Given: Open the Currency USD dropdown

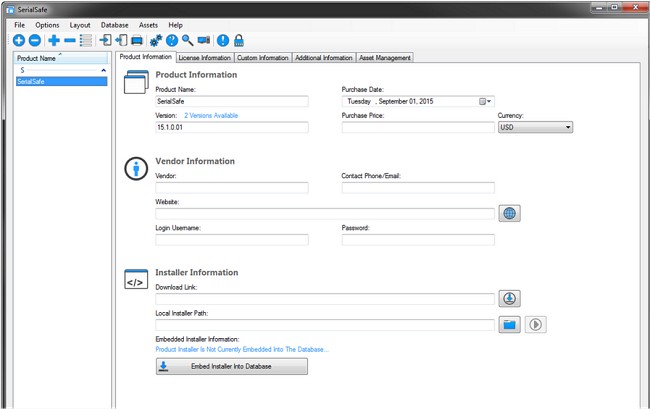Looking at the screenshot, I should pos(535,127).
